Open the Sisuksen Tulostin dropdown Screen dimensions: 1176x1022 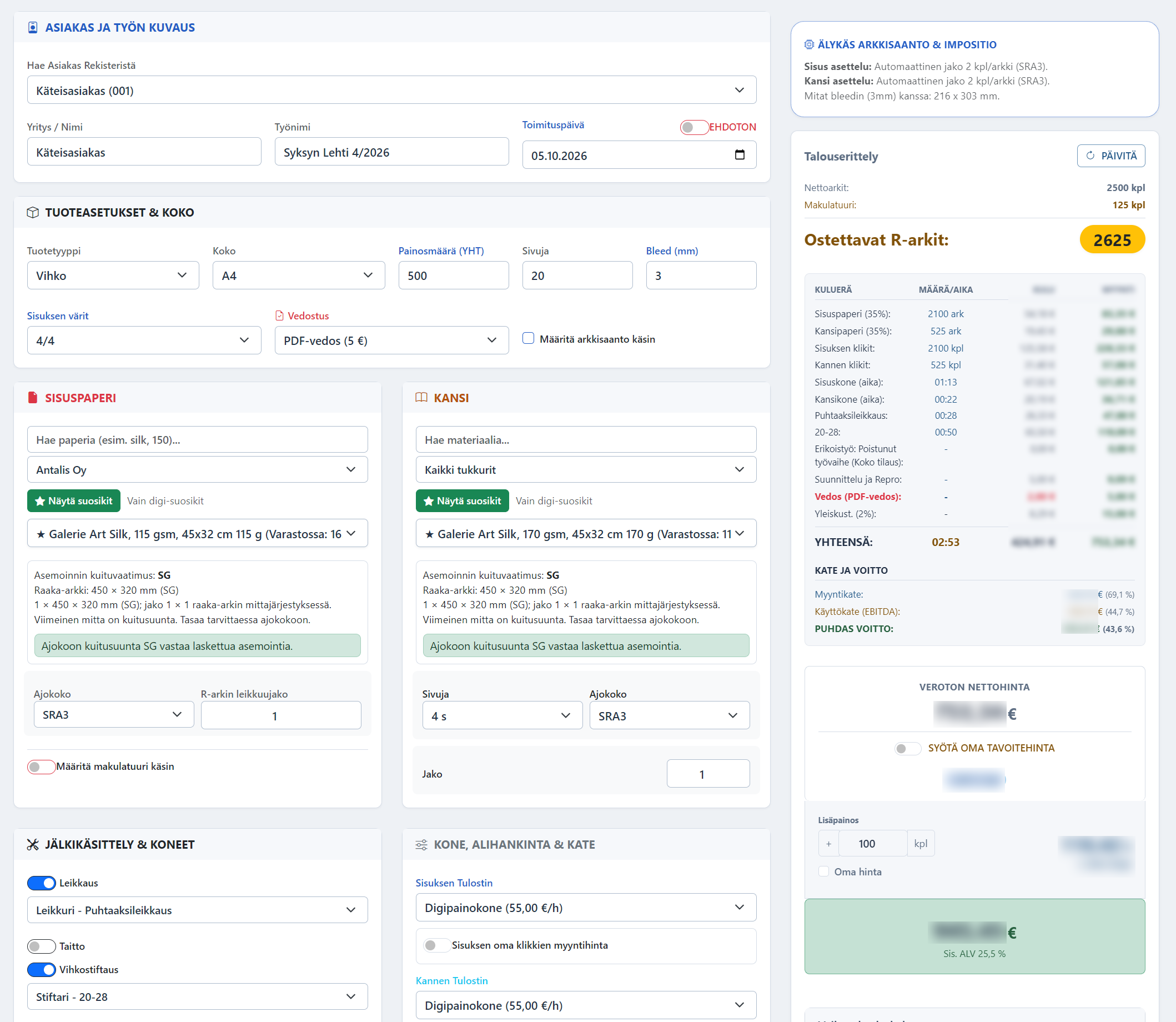586,908
